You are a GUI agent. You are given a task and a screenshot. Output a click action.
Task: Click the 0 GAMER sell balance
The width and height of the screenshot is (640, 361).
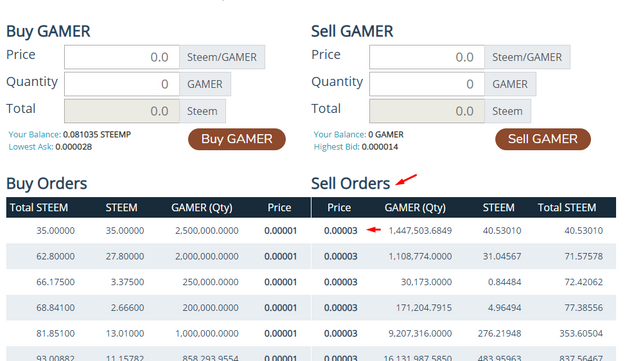[x=386, y=134]
